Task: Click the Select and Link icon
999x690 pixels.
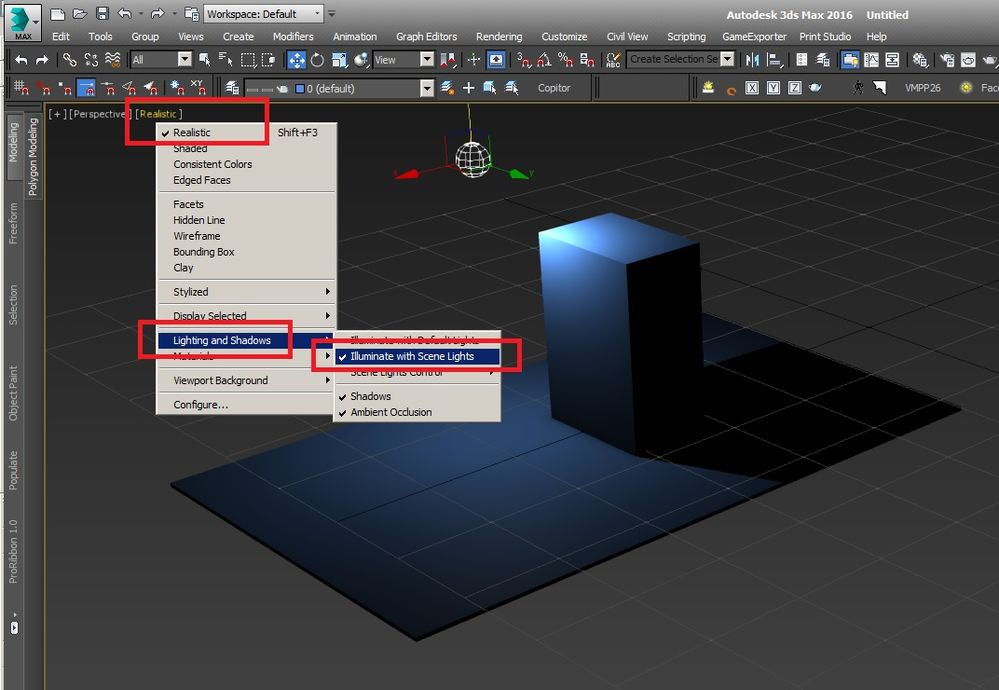Action: (69, 60)
